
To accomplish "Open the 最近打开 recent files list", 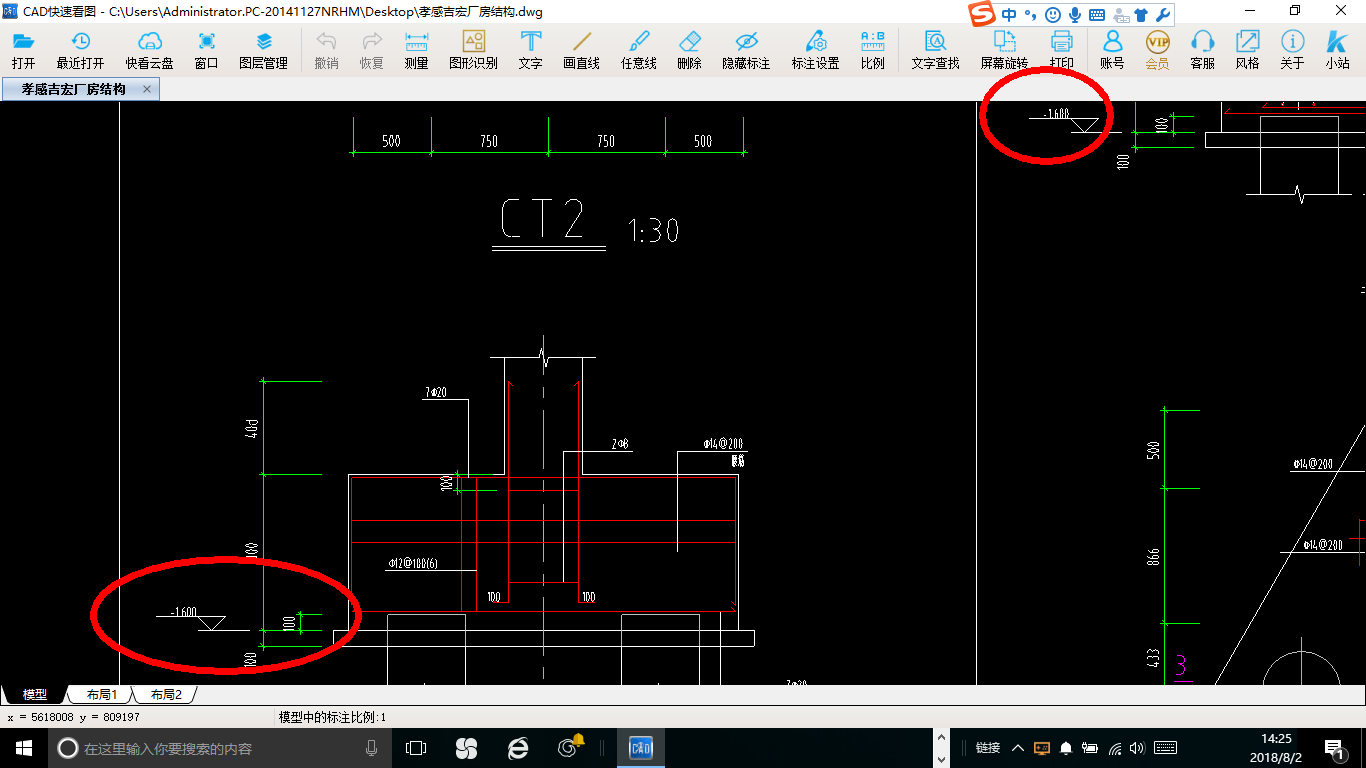I will [x=80, y=50].
